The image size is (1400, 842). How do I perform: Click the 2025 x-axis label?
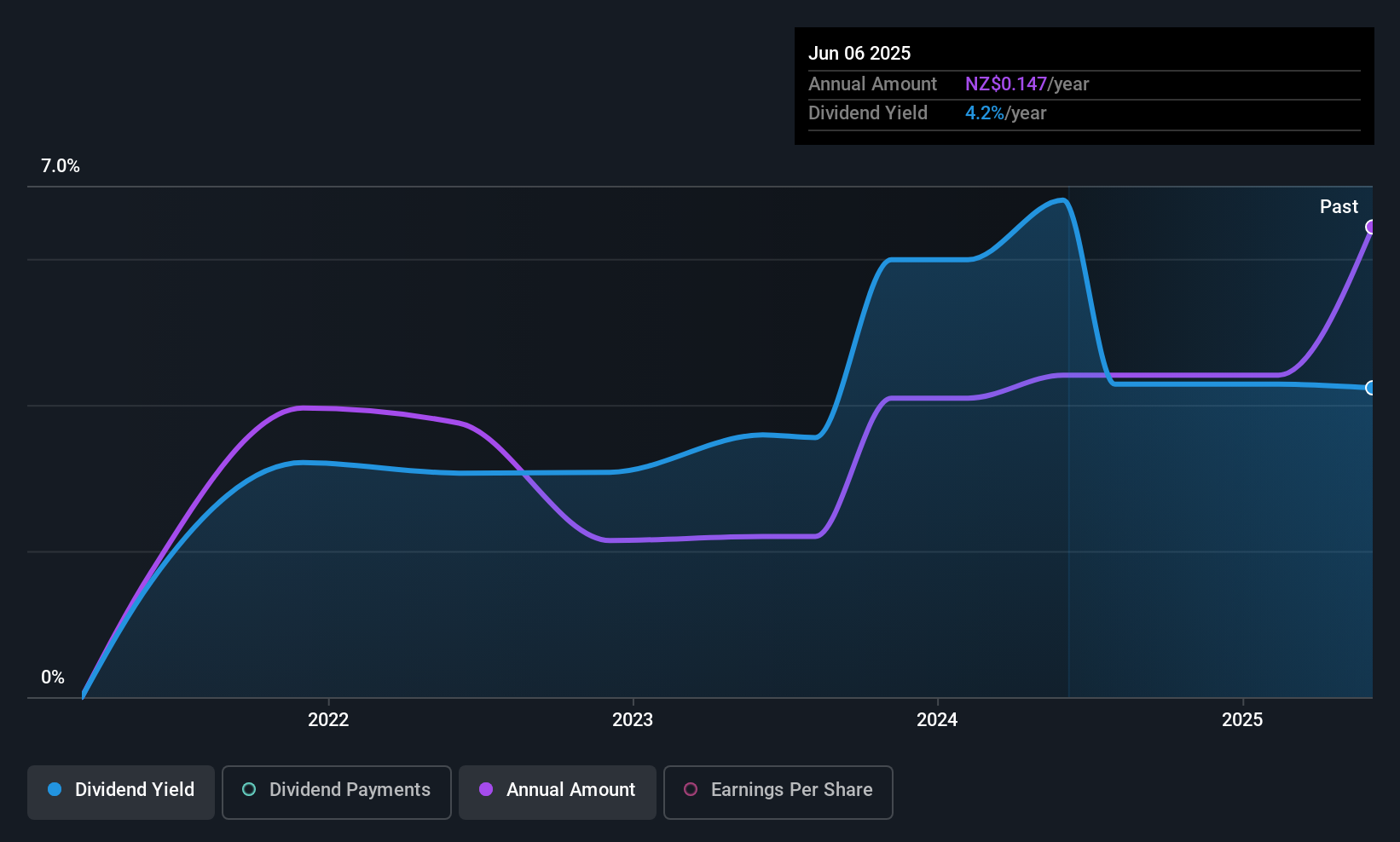click(x=1242, y=719)
